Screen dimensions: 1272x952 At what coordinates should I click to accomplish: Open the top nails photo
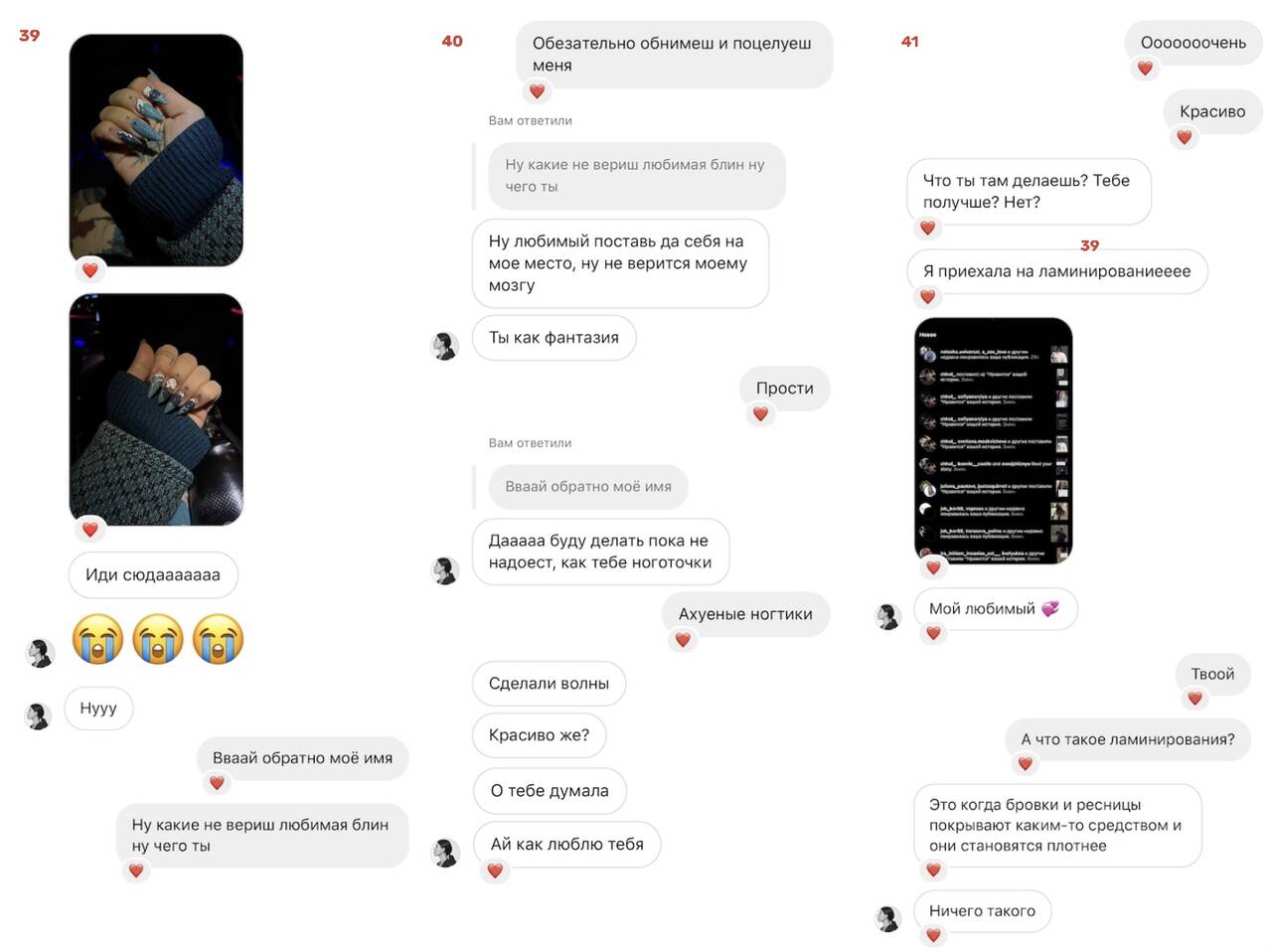156,150
